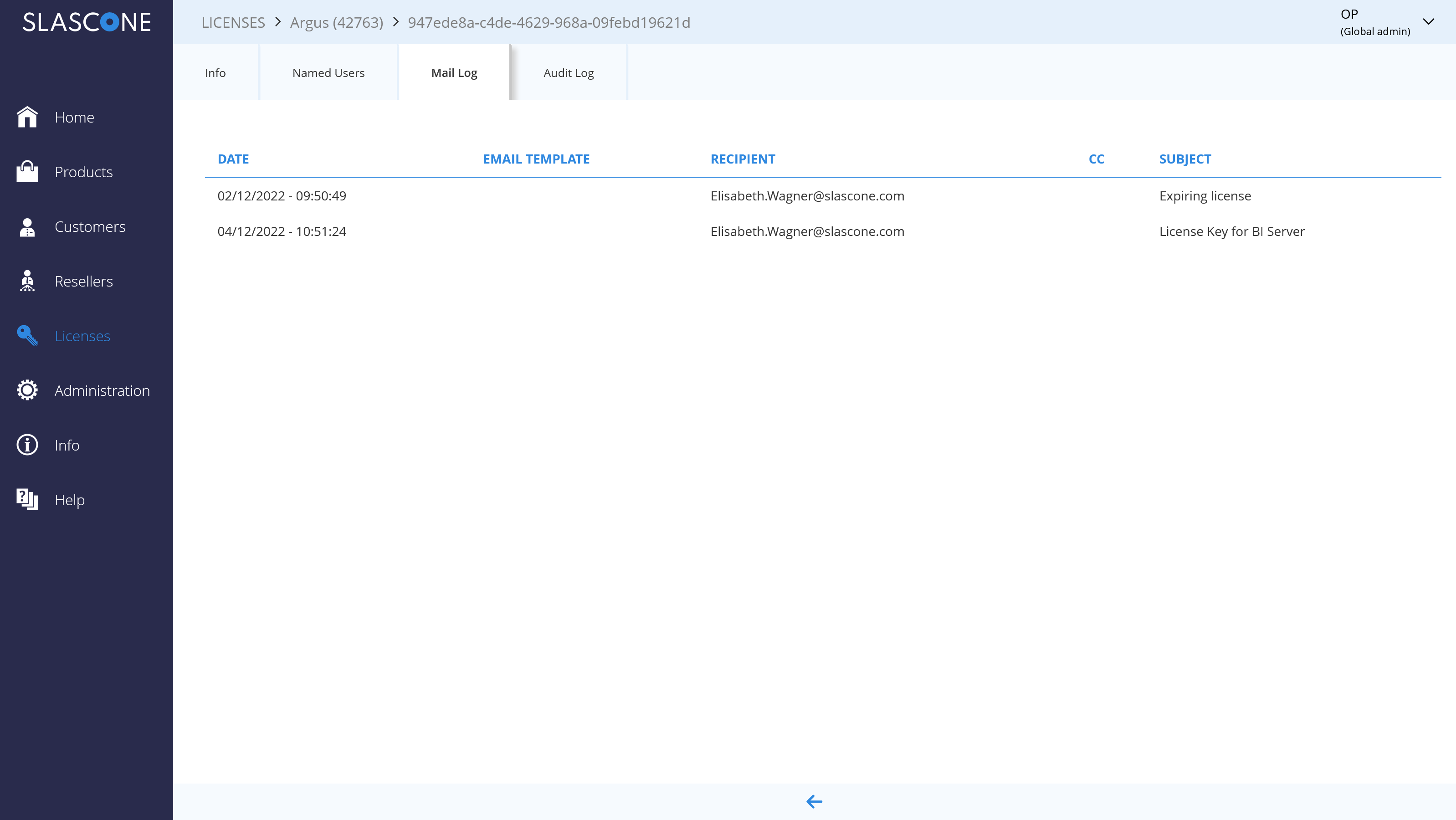Sort by RECIPIENT column header

pos(743,159)
